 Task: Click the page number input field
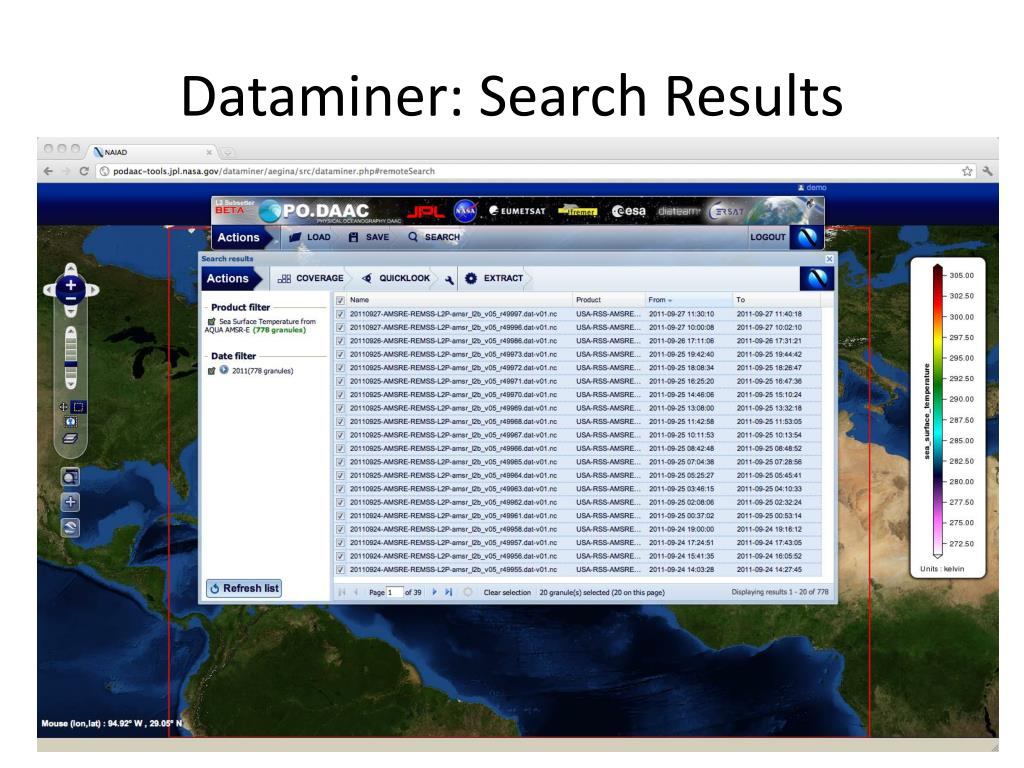[394, 592]
